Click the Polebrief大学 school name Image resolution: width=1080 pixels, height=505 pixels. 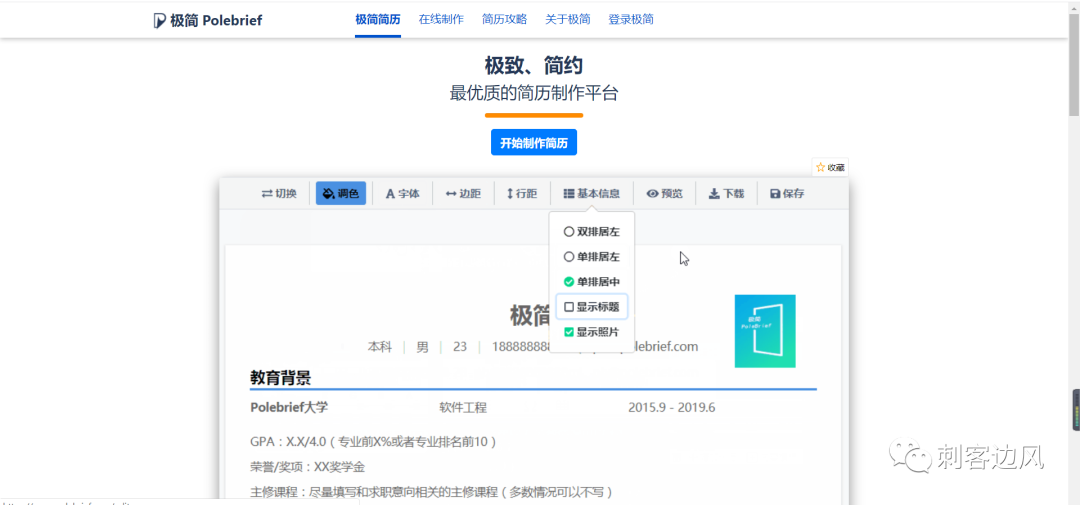(x=289, y=407)
